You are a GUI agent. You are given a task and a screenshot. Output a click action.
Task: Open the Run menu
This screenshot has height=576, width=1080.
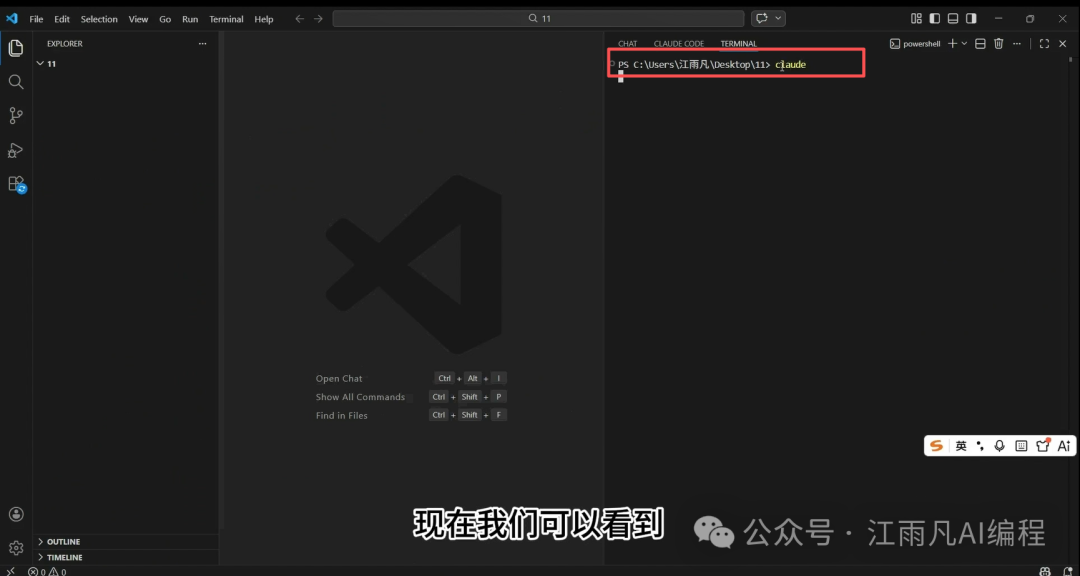tap(190, 19)
